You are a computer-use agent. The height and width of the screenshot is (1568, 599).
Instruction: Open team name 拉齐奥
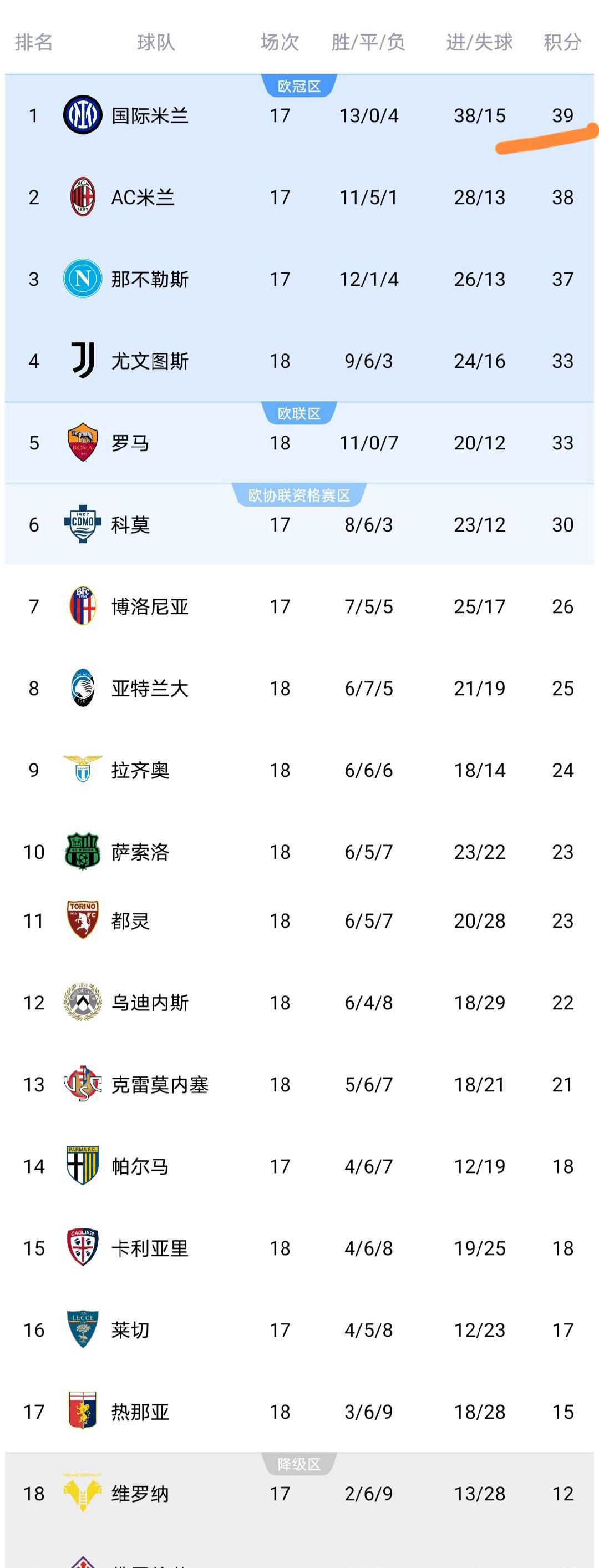(140, 770)
